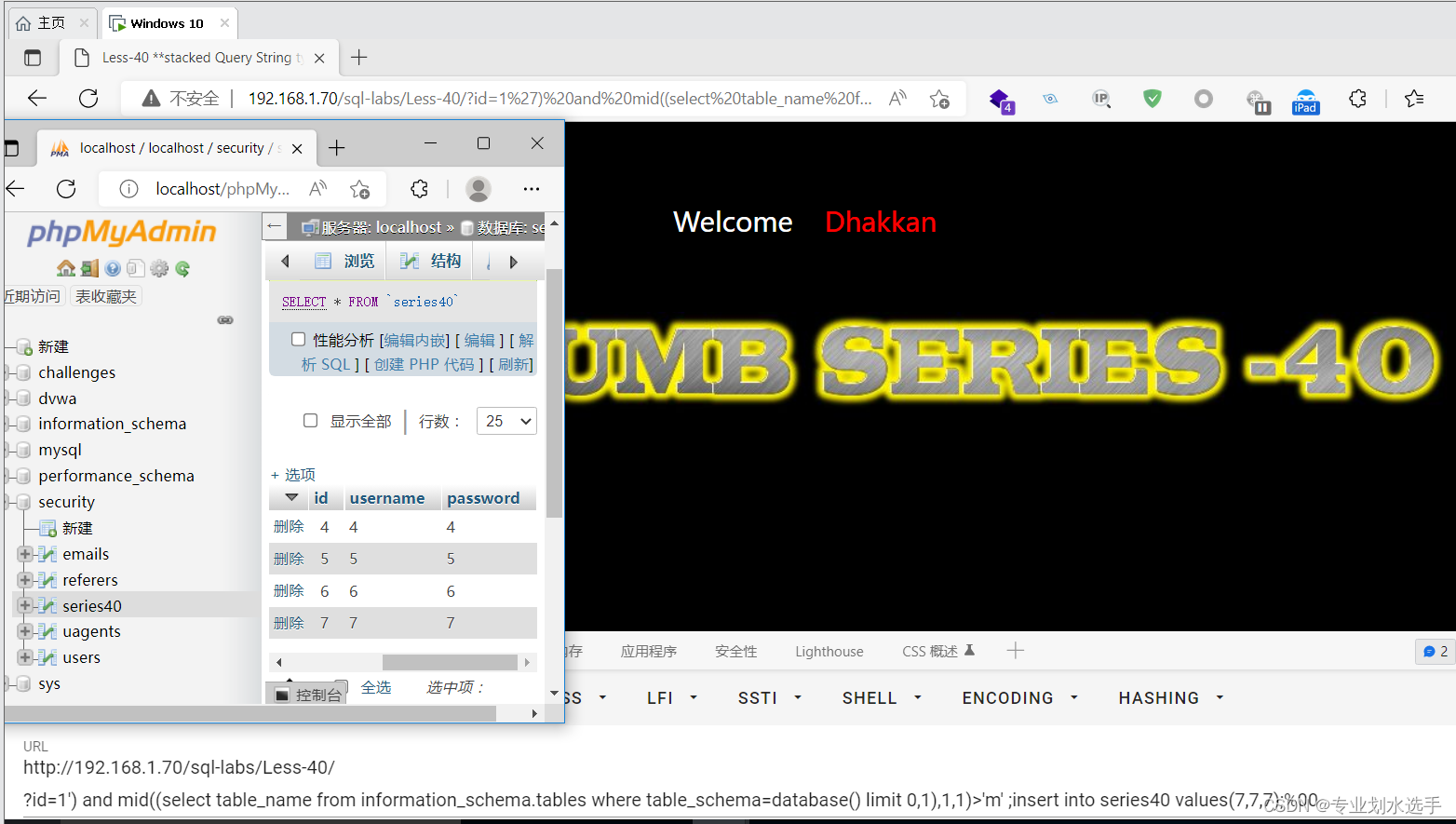This screenshot has height=824, width=1456.
Task: Open the 控制台 console button
Action: pyautogui.click(x=308, y=695)
